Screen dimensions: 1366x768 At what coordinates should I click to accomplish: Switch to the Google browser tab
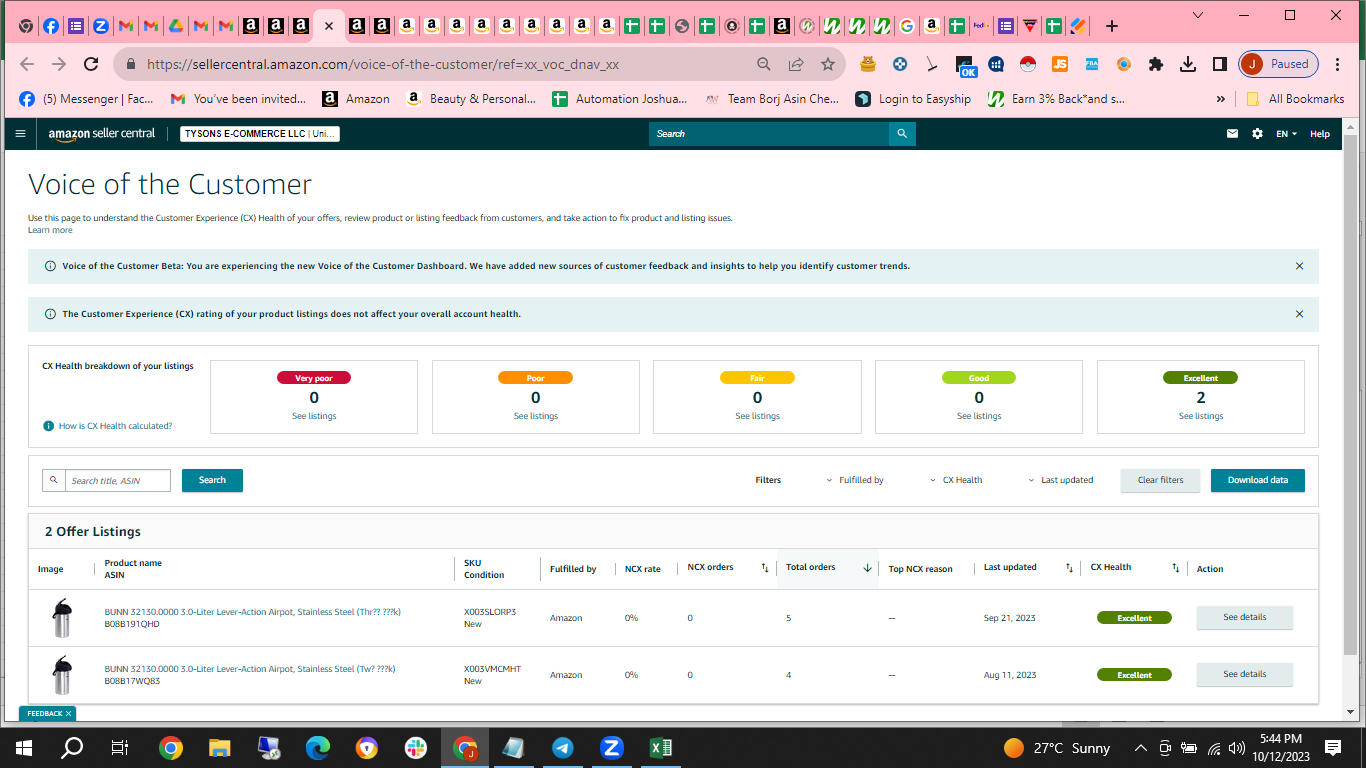(907, 26)
